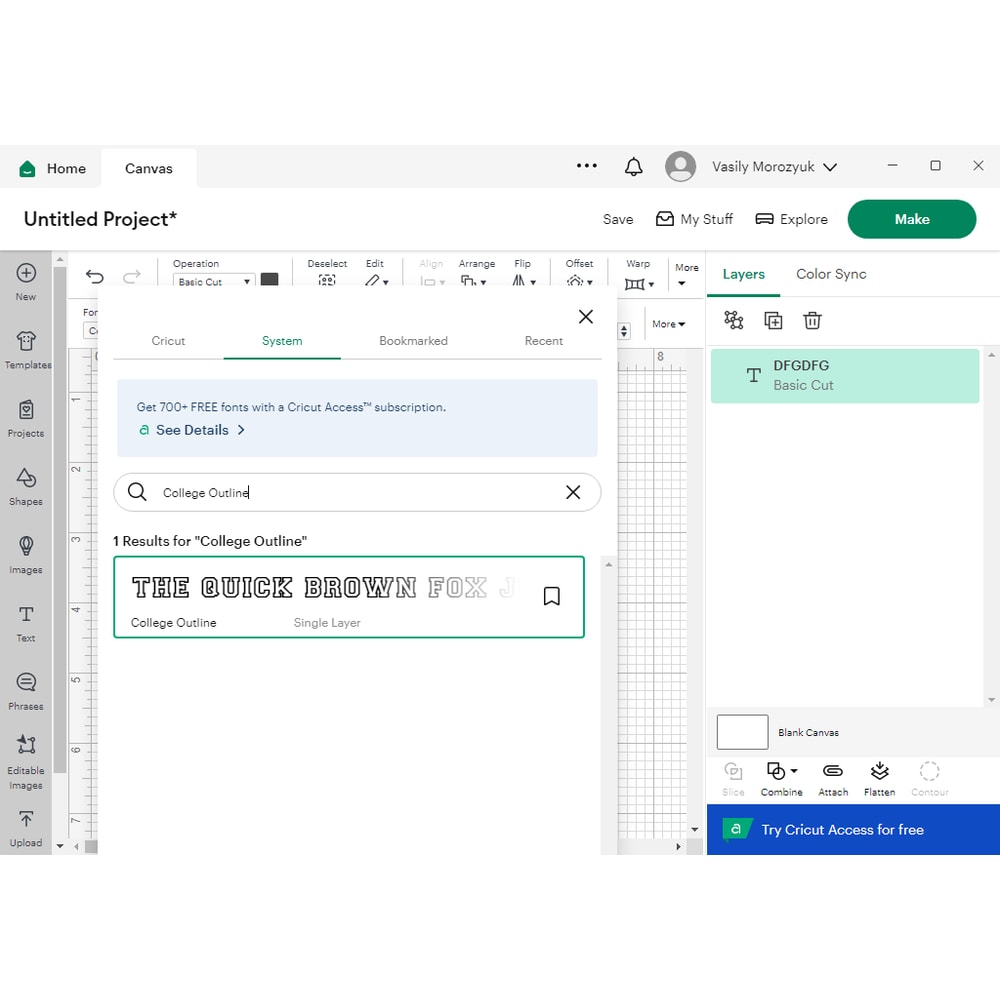This screenshot has height=1000, width=1000.
Task: Click the notifications bell icon
Action: [x=633, y=167]
